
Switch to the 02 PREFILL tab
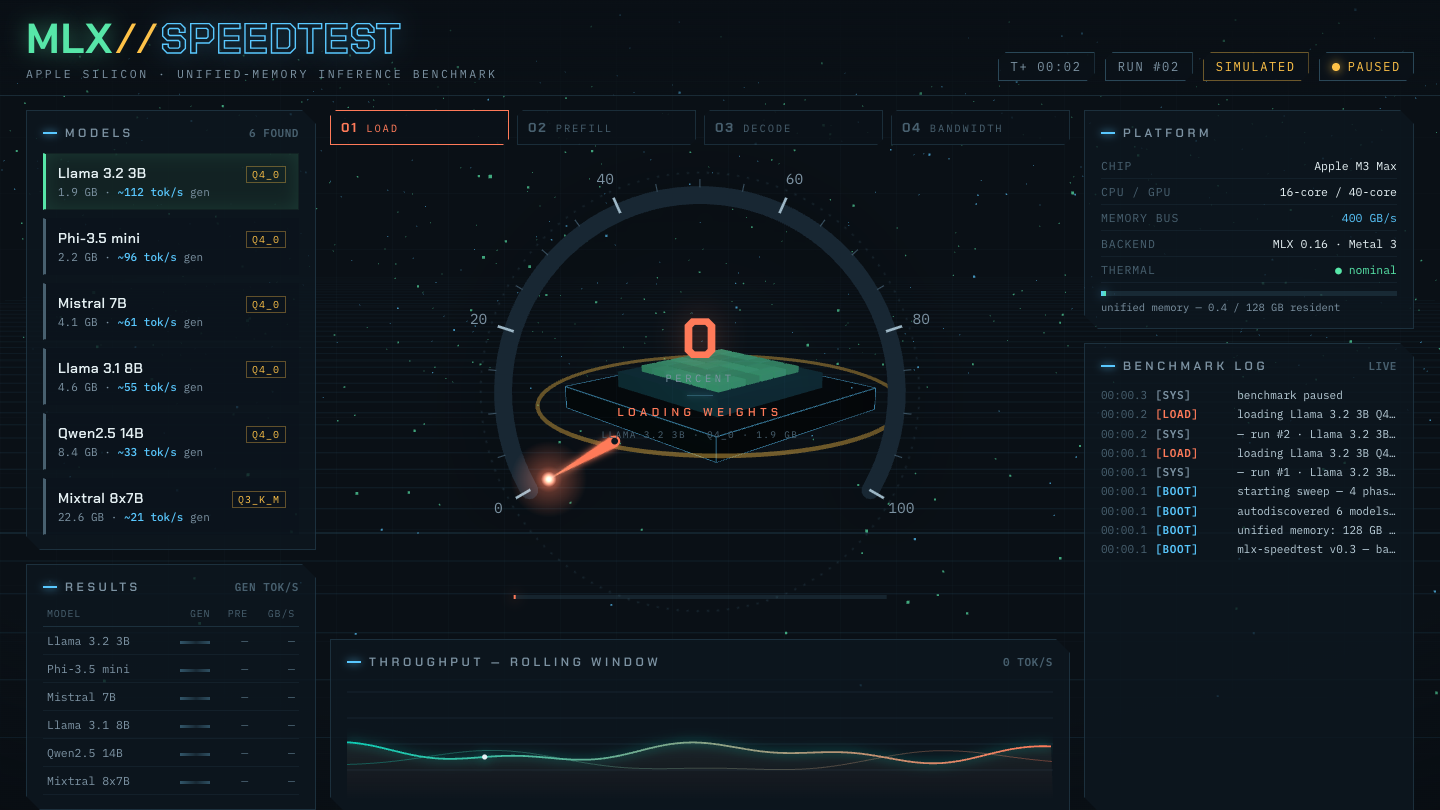(606, 128)
